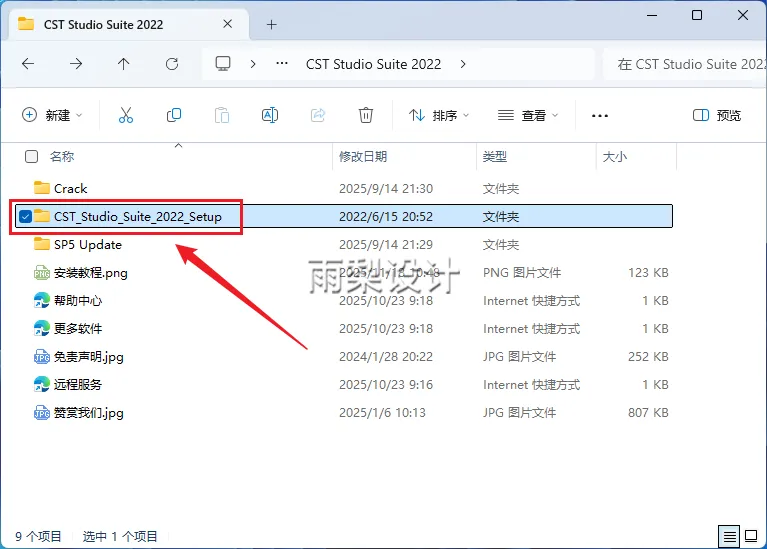The image size is (767, 549).
Task: Sort by the 类型 column header
Action: point(495,157)
